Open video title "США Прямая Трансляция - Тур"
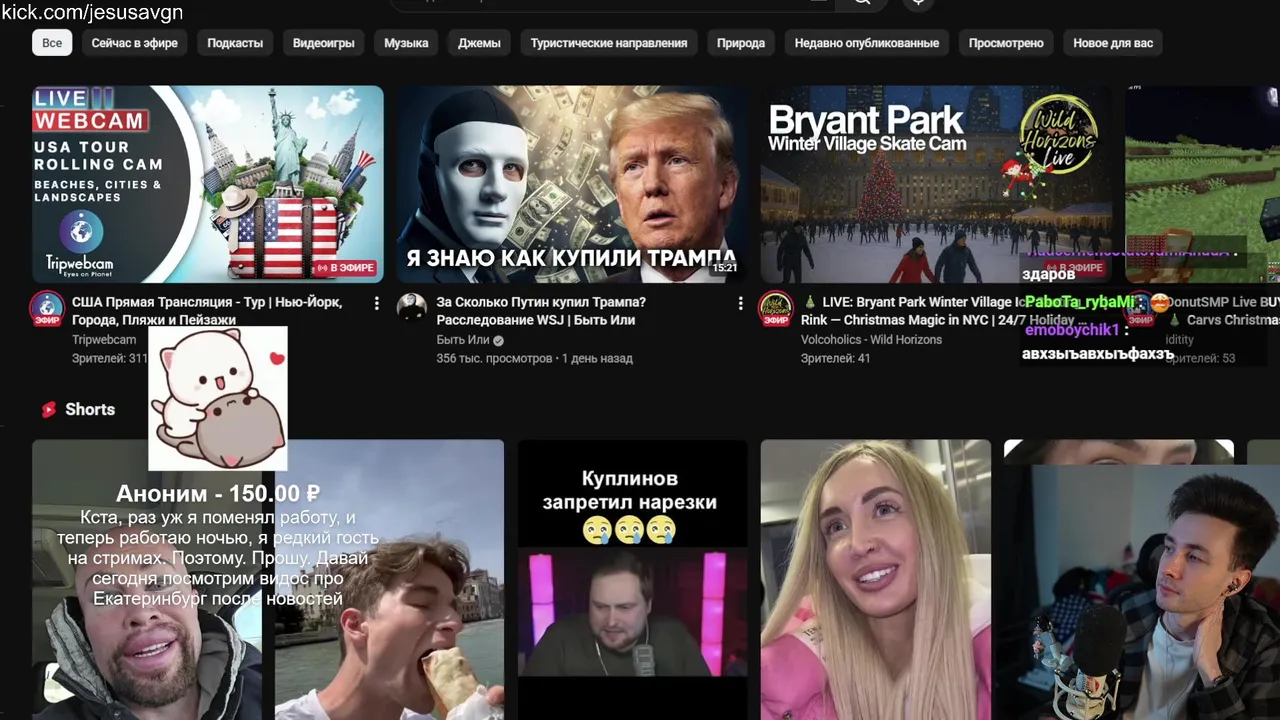 pyautogui.click(x=207, y=311)
